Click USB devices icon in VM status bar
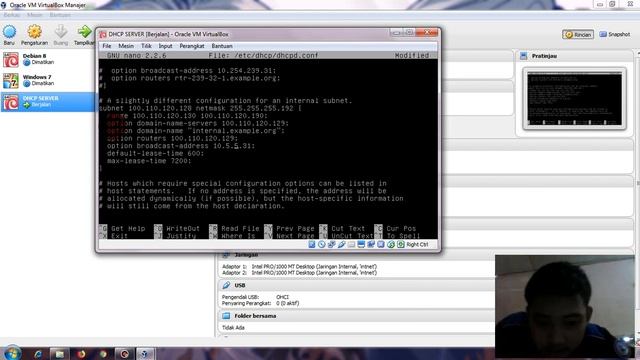The image size is (640, 360). click(341, 244)
